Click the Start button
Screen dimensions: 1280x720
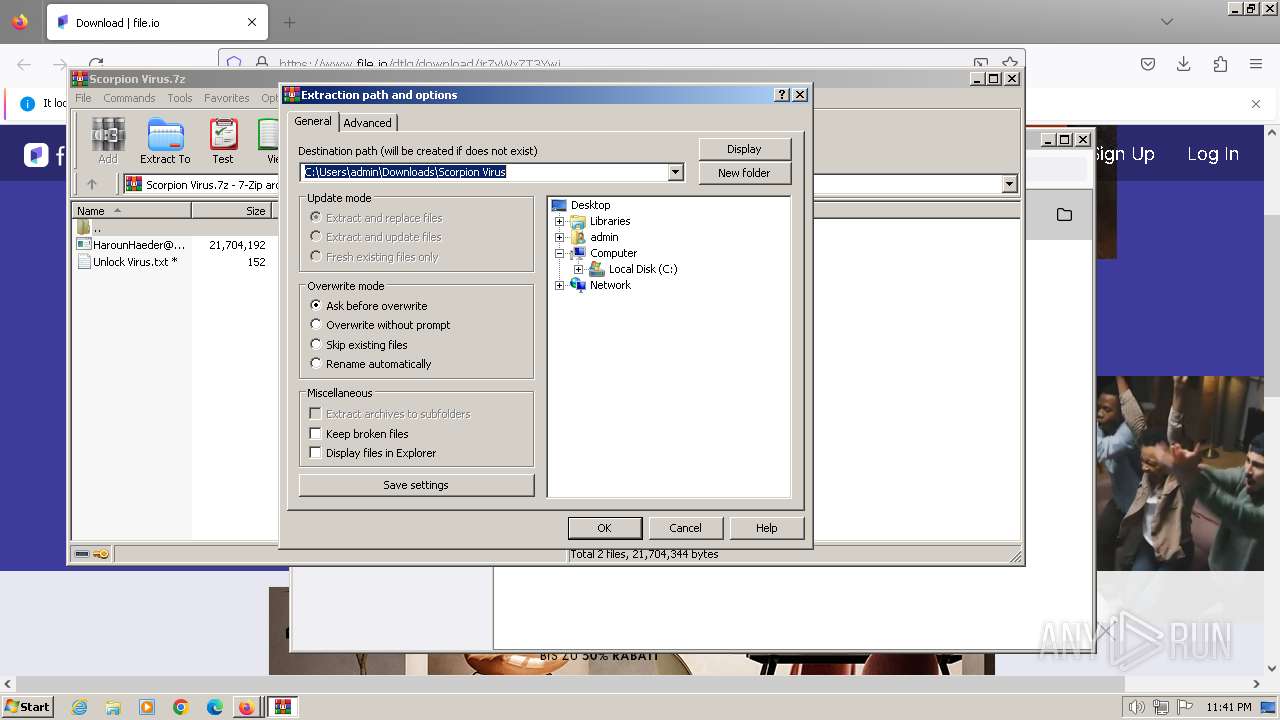27,706
